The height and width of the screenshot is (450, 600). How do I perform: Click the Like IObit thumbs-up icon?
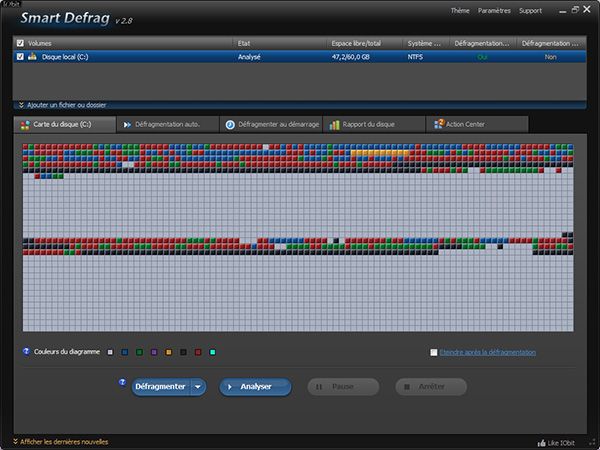[541, 442]
